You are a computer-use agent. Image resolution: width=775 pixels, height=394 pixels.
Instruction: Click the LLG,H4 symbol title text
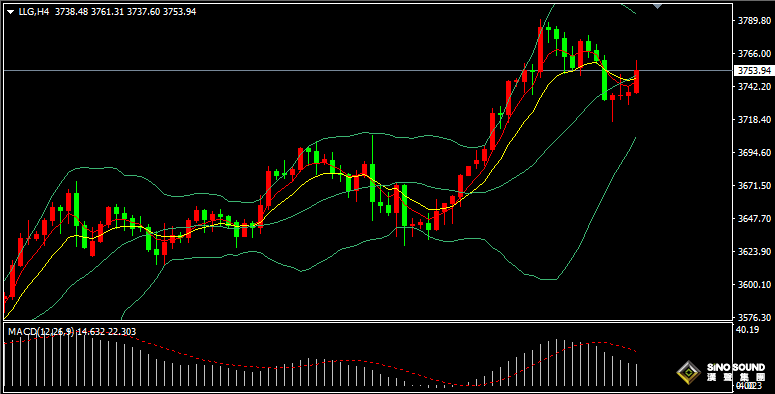point(34,11)
